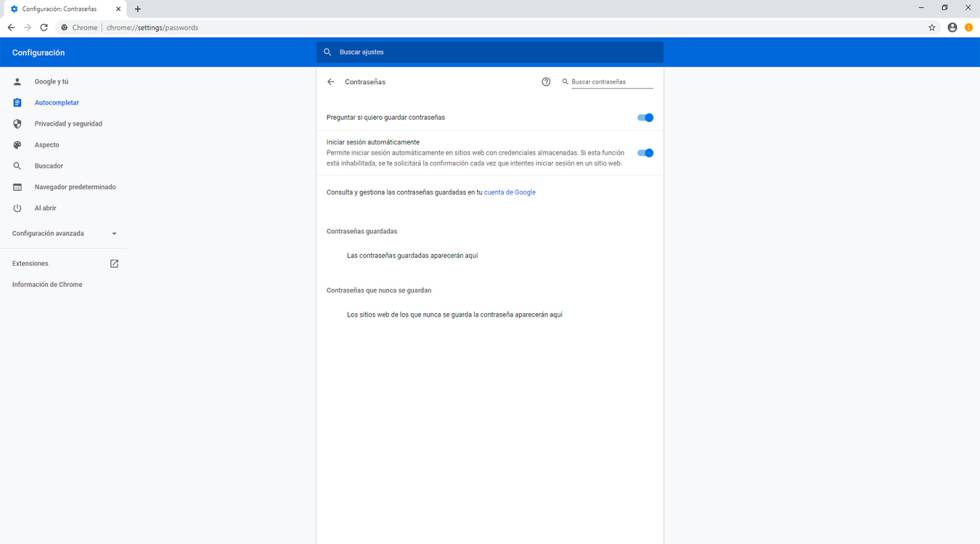Open Configuración avanzada section label
Screen dimensions: 980x544
[48, 233]
